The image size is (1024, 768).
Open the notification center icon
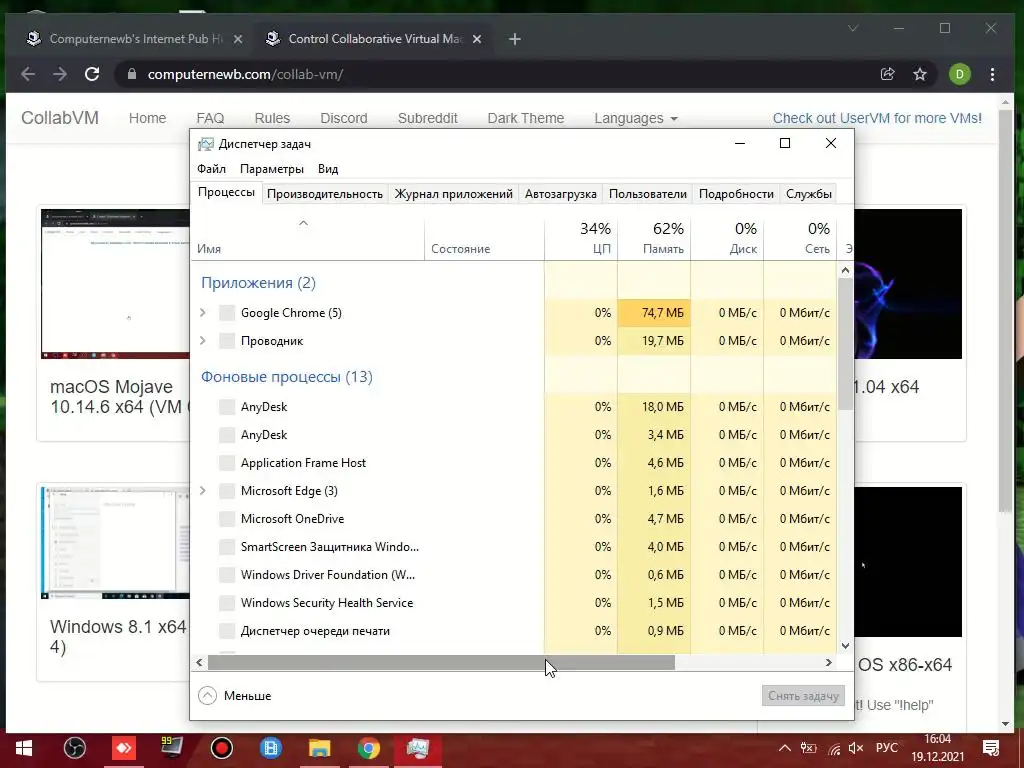pyautogui.click(x=991, y=748)
